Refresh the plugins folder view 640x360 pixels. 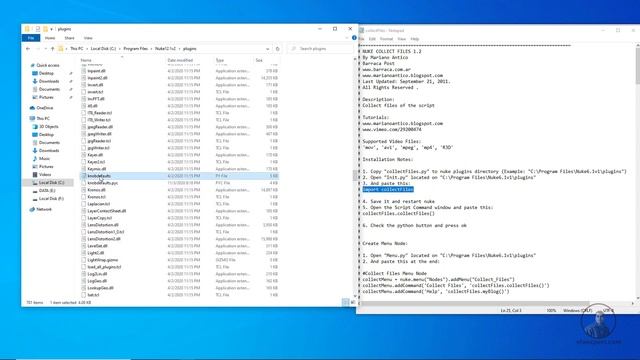(278, 49)
